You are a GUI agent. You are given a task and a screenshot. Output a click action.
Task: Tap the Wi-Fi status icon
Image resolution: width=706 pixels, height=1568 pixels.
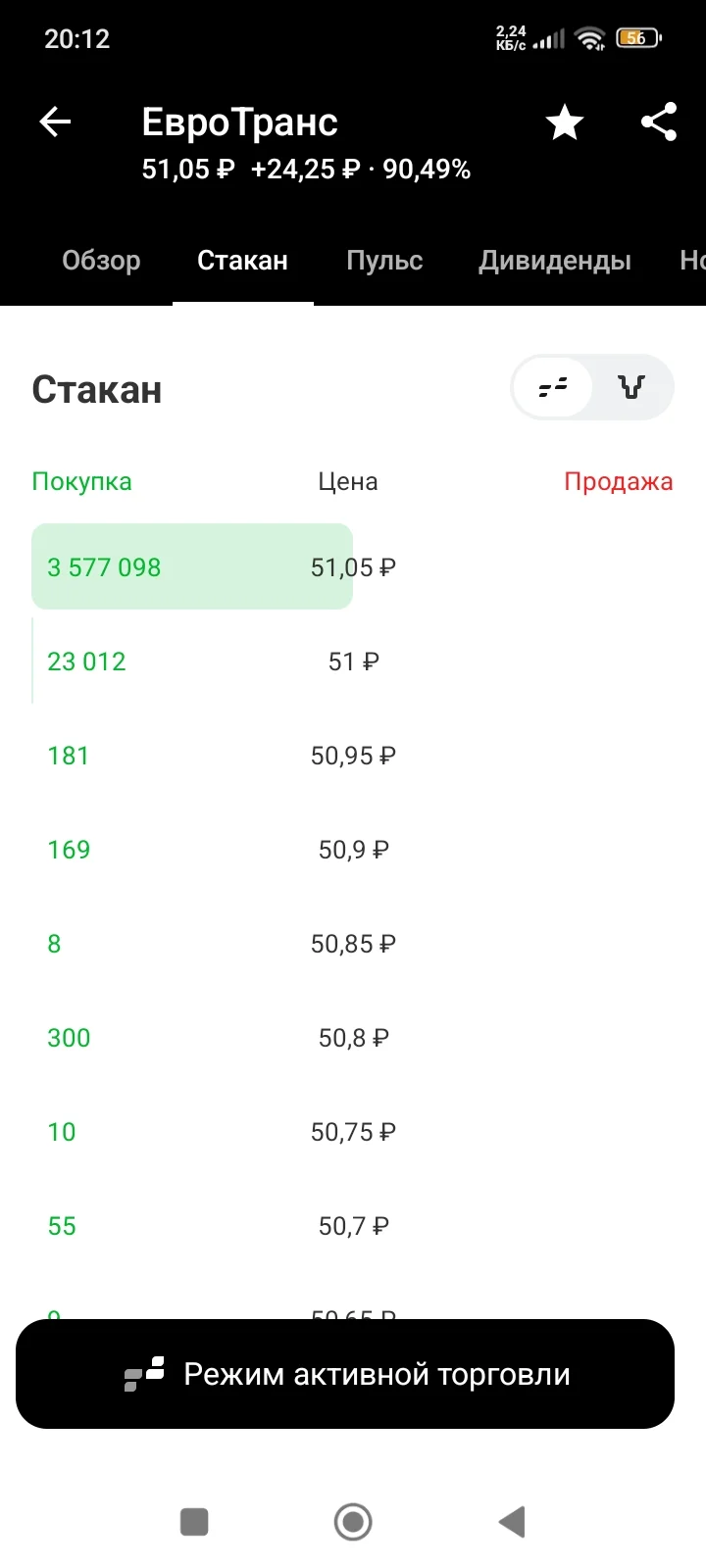590,38
